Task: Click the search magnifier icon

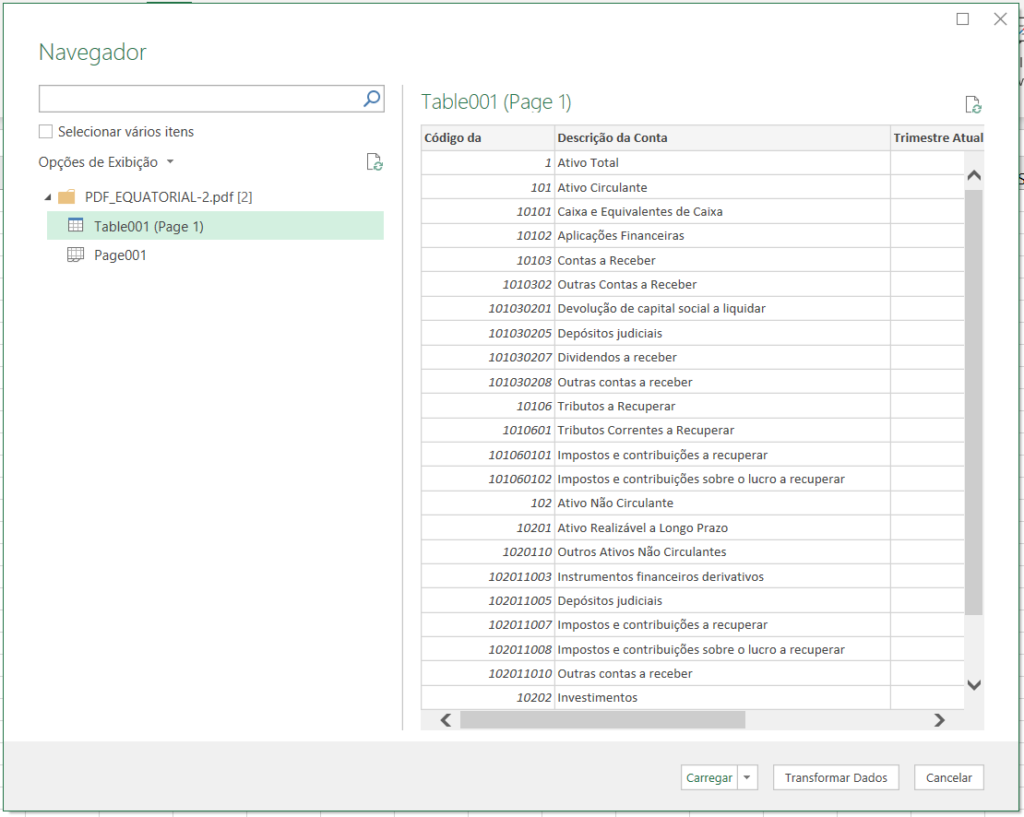Action: pos(372,99)
